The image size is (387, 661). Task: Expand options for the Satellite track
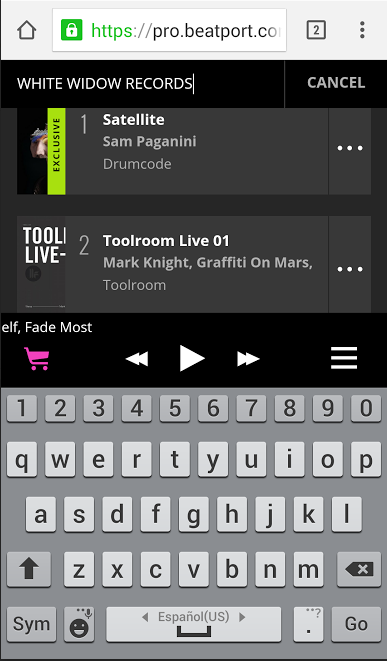point(350,148)
